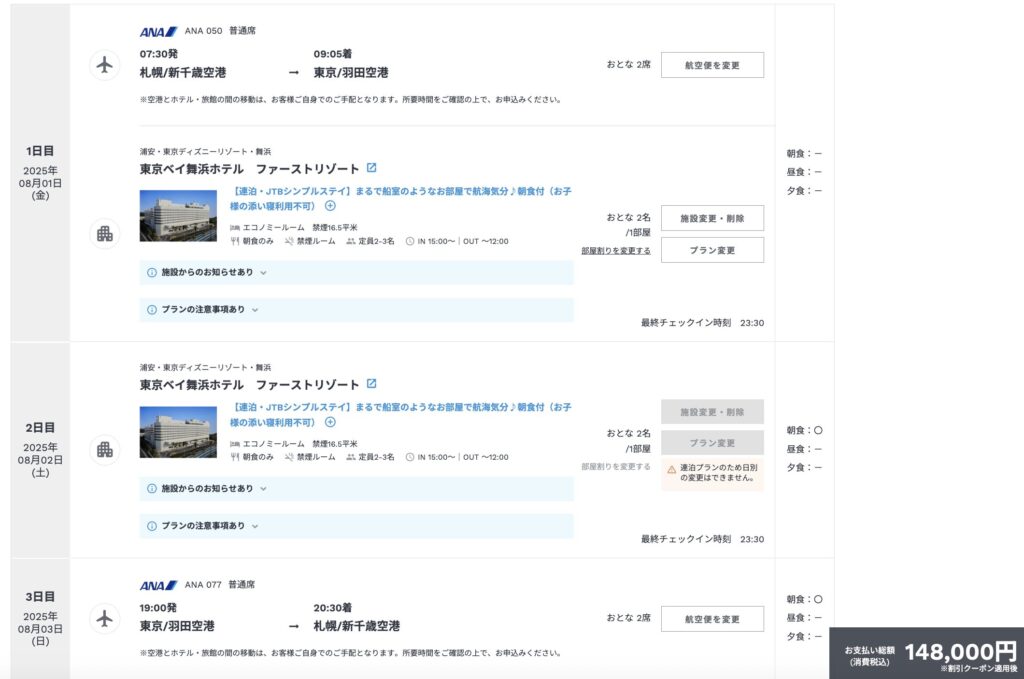Click 3日目 date label 08月03日
This screenshot has height=679, width=1024.
(x=40, y=629)
